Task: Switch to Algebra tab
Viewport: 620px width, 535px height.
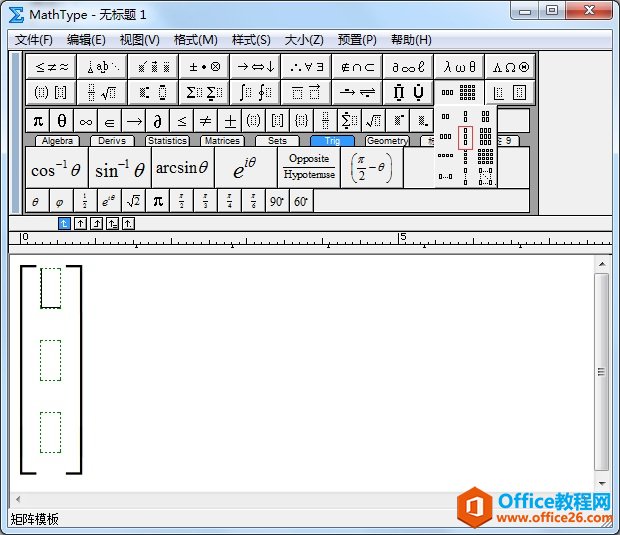Action: (x=57, y=141)
